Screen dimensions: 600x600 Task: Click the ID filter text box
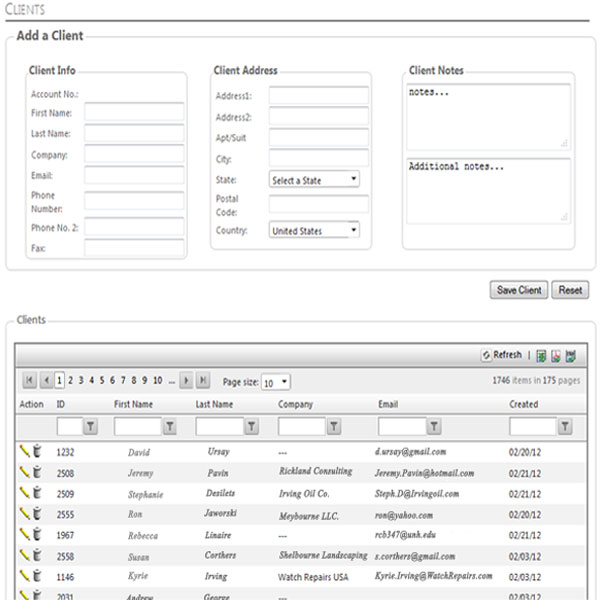click(70, 426)
